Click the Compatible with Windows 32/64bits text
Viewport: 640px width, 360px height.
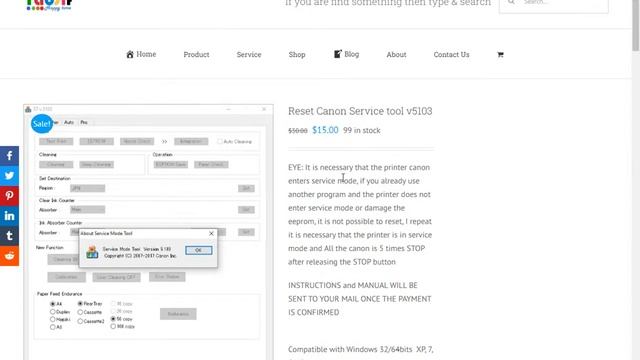tap(361, 349)
